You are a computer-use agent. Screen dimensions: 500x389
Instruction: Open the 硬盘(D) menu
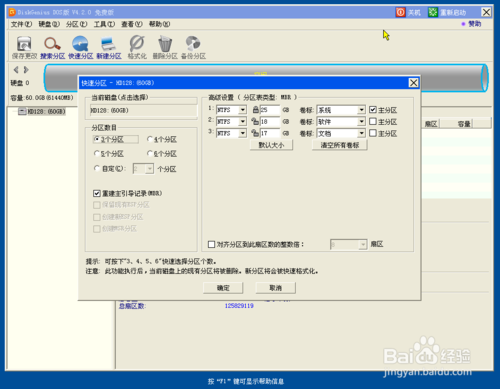click(x=49, y=24)
